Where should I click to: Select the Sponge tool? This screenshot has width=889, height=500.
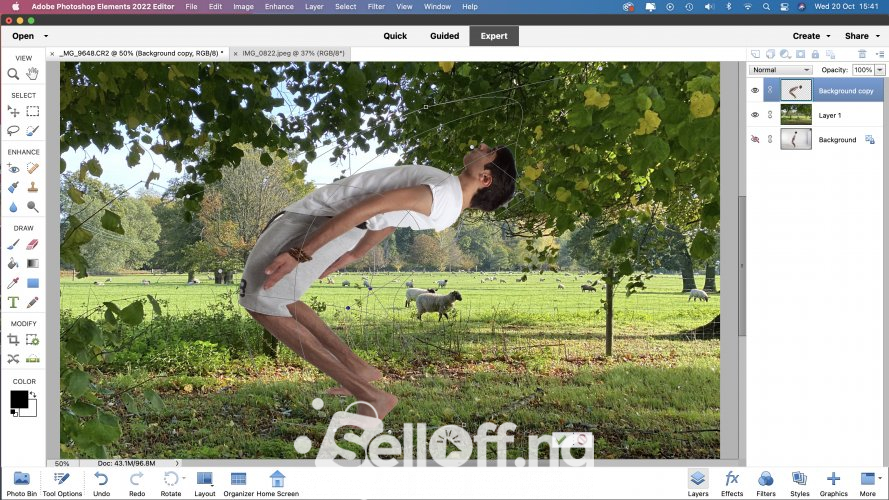(33, 207)
